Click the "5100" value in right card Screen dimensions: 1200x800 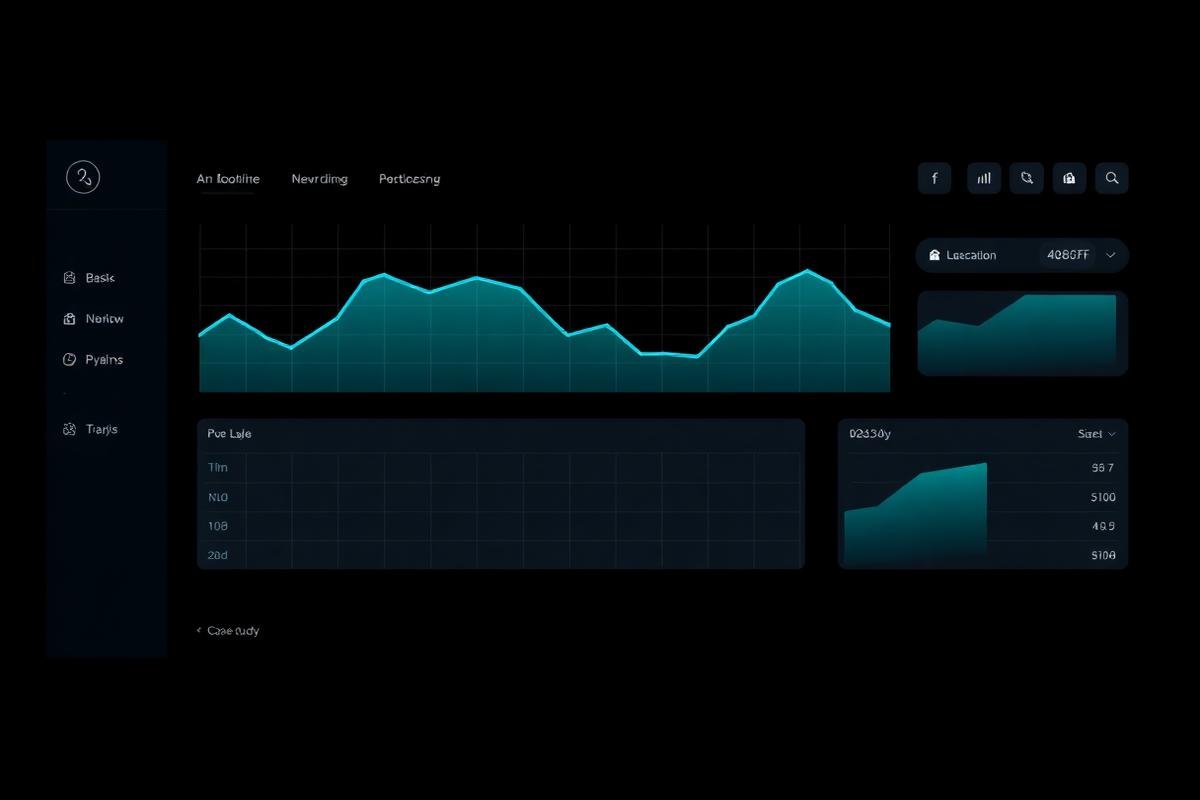(x=1103, y=497)
